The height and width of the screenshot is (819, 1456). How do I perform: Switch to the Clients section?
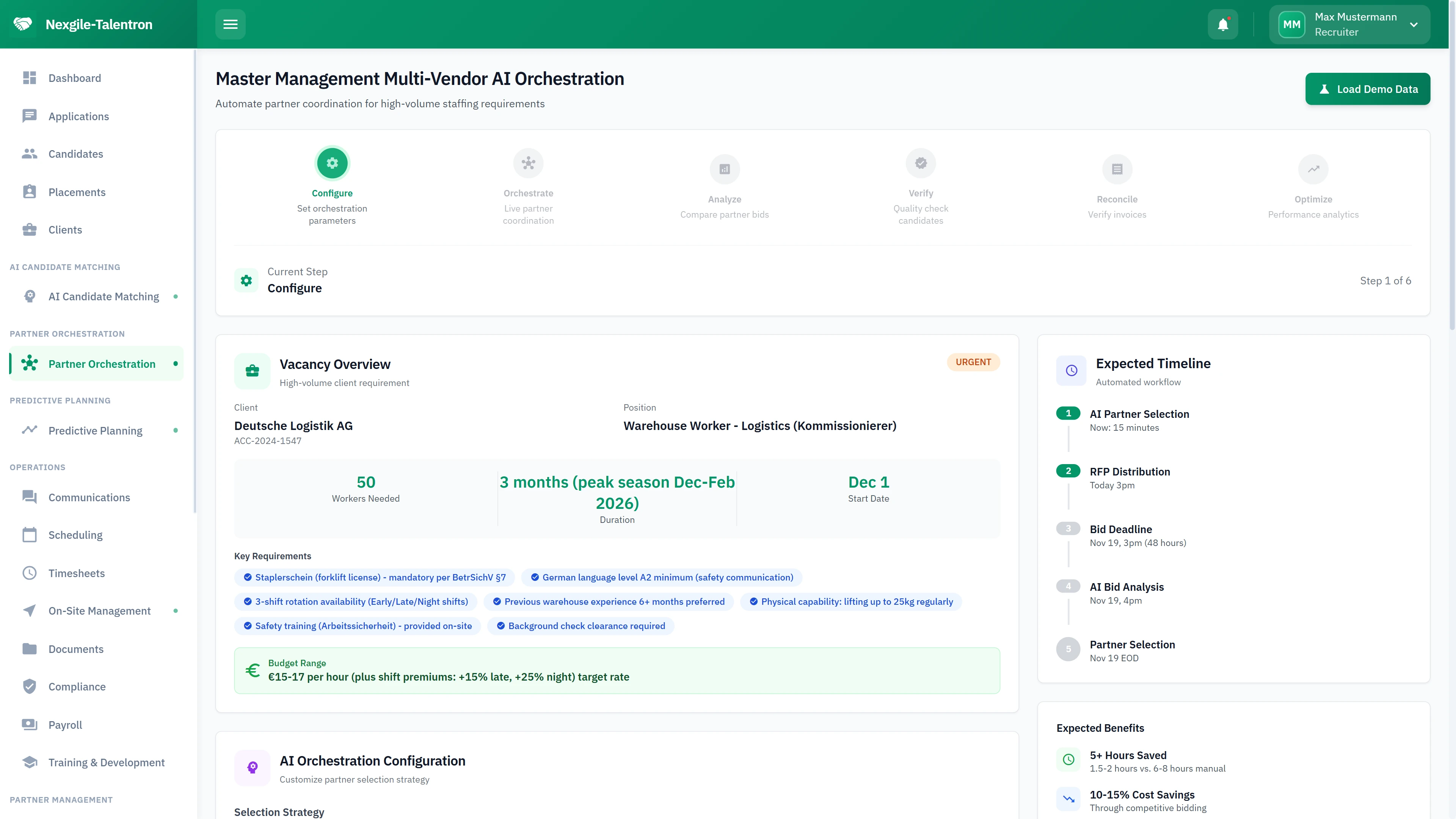(65, 229)
